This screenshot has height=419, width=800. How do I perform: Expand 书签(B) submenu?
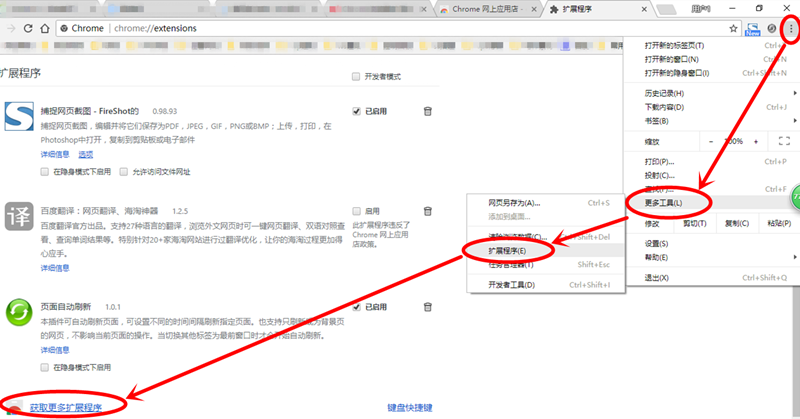point(712,121)
